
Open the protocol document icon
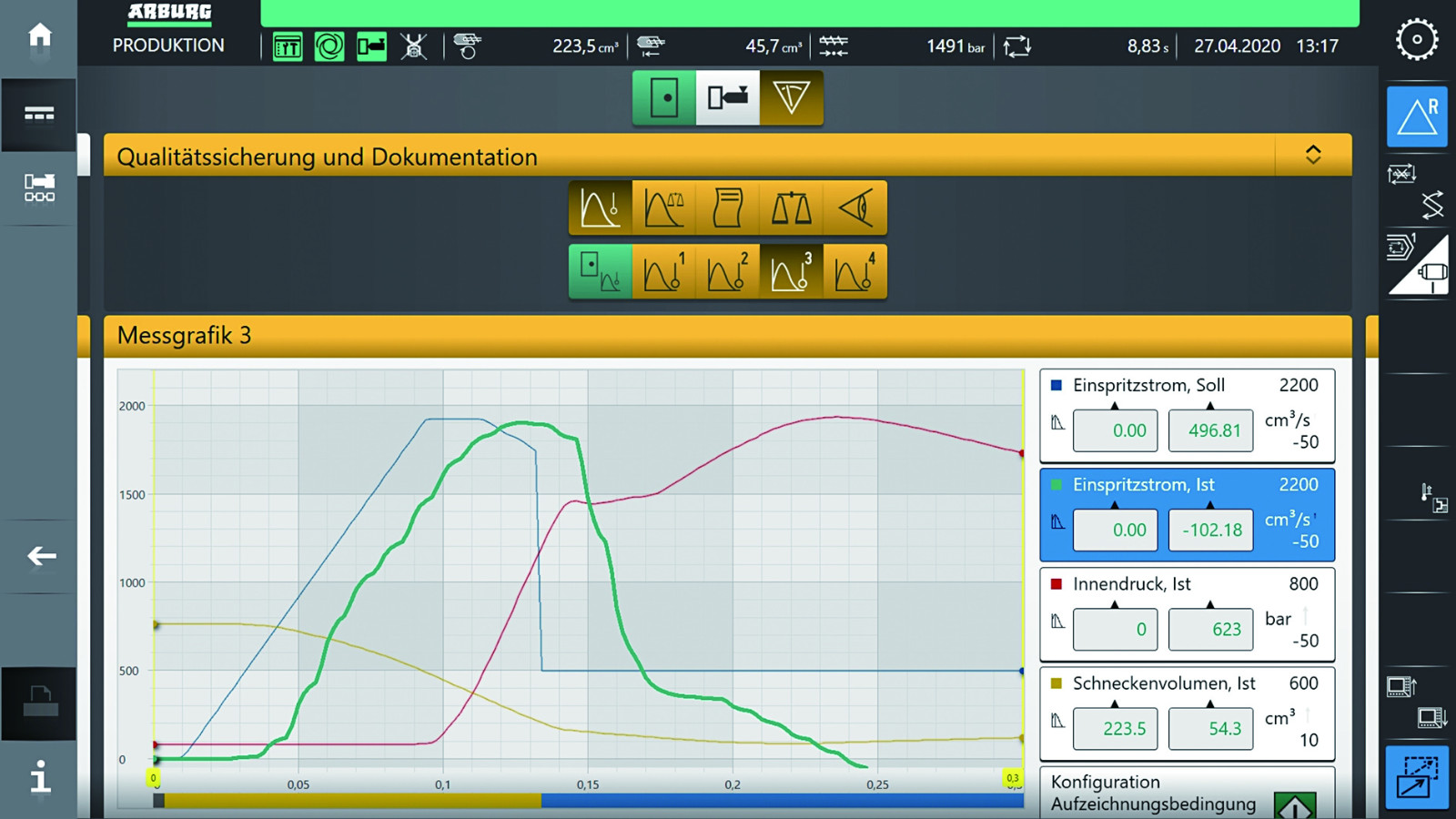click(728, 207)
